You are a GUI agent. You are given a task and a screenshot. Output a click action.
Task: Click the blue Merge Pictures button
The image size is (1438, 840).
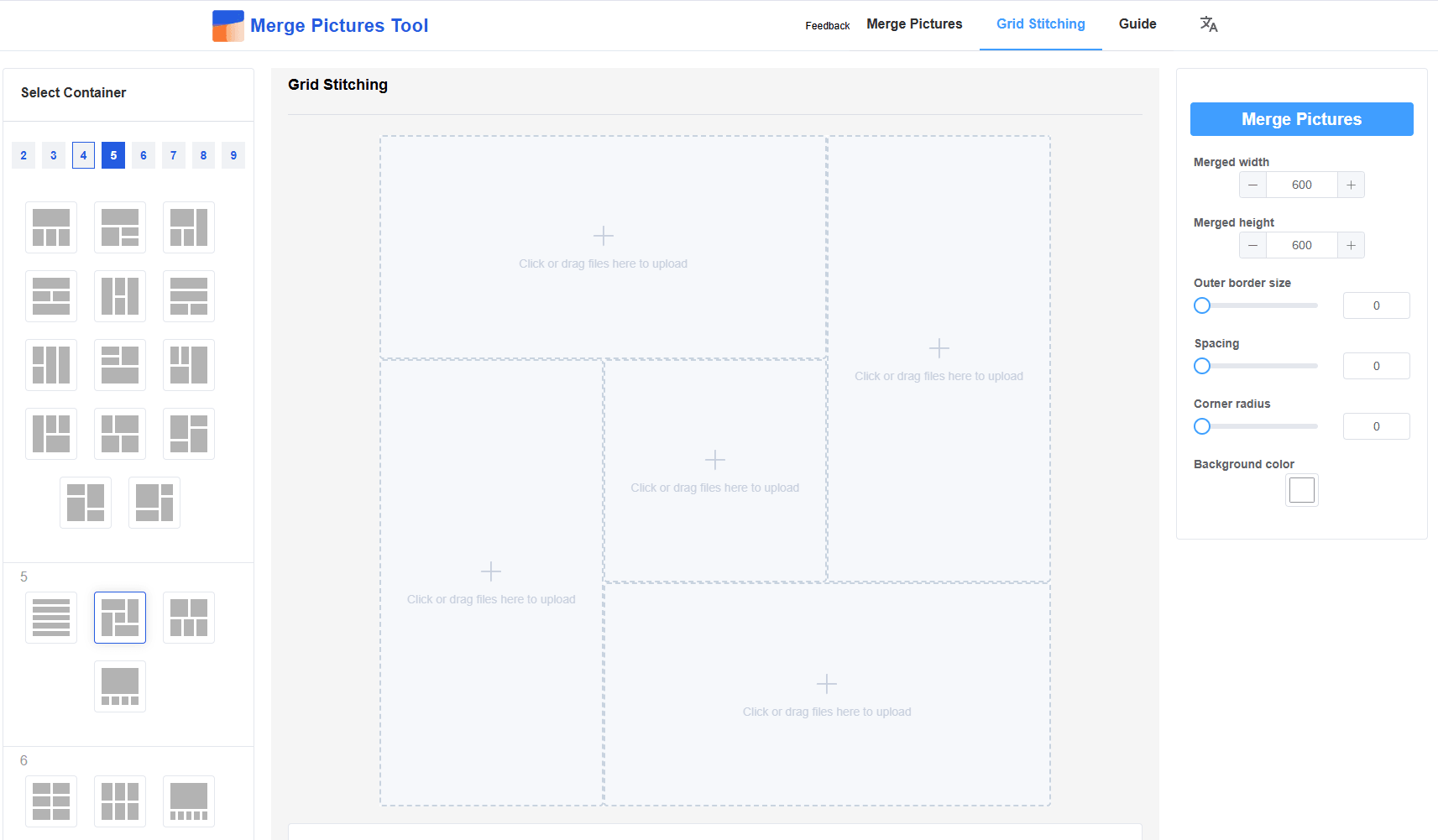coord(1301,119)
